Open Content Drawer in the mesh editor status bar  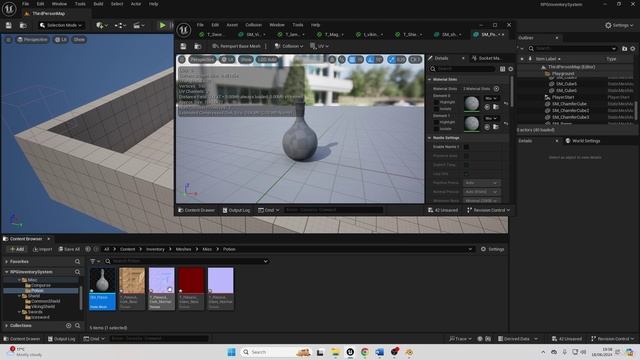click(x=196, y=210)
